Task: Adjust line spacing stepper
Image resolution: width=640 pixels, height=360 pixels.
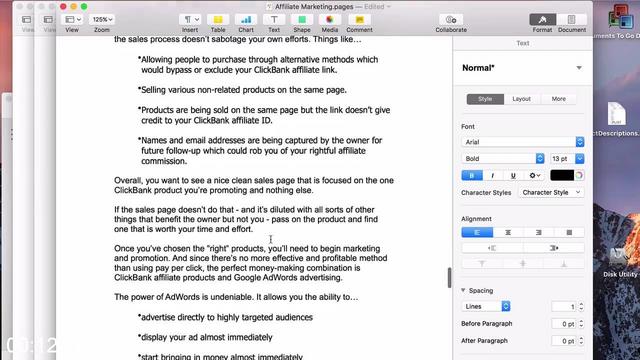Action: (581, 306)
